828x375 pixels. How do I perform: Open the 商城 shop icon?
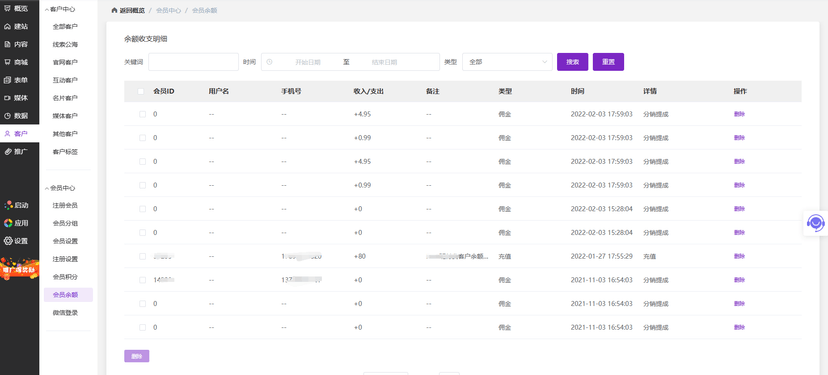pos(7,62)
